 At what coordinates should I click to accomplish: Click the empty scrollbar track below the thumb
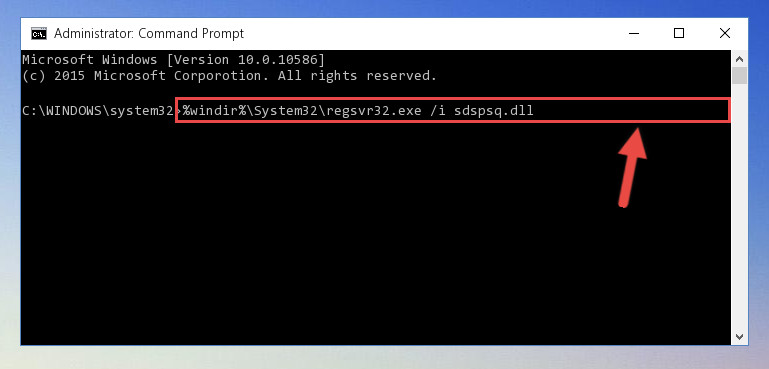(740, 206)
